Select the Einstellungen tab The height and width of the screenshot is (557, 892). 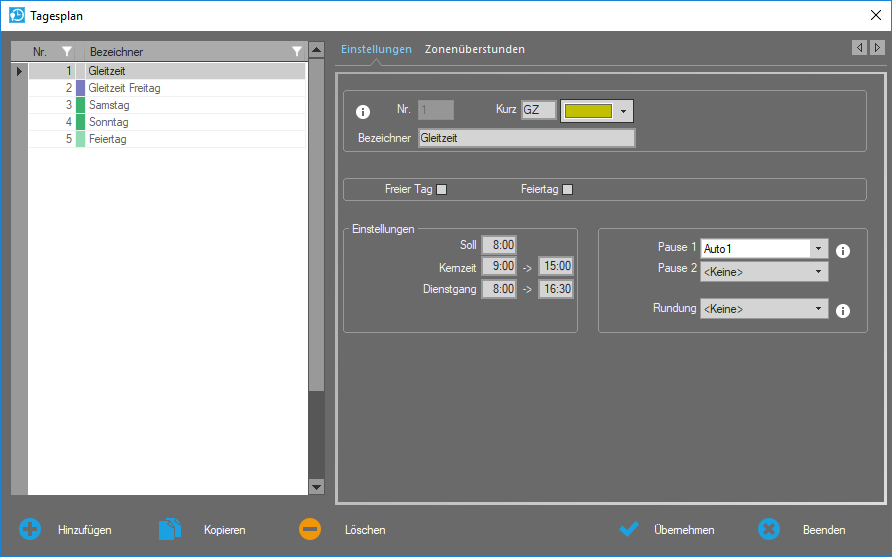point(376,49)
